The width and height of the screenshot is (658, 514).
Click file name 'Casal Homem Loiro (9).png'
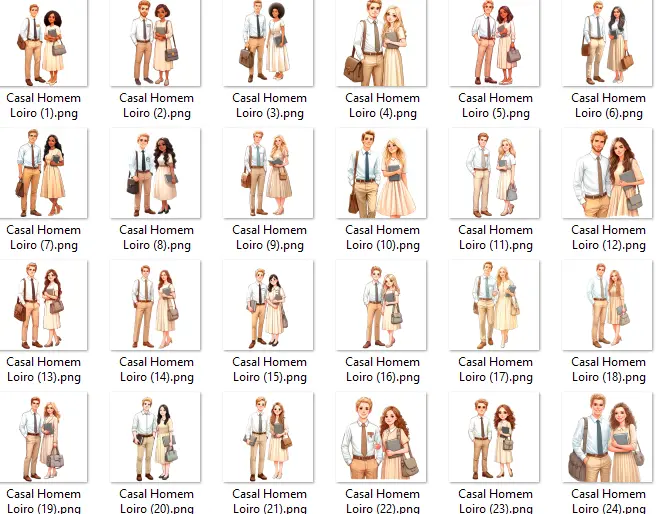pyautogui.click(x=269, y=237)
